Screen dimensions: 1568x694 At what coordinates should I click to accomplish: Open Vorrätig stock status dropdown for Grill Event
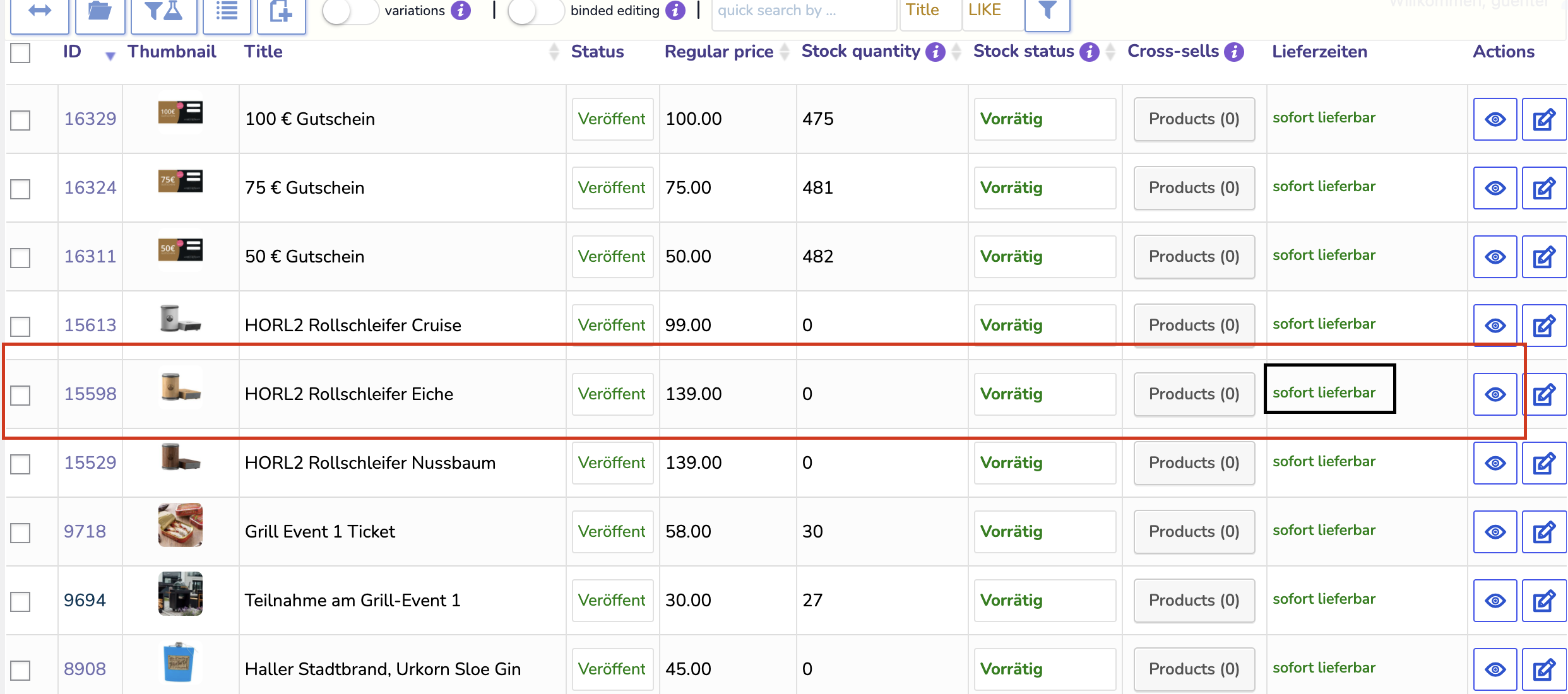pyautogui.click(x=1044, y=532)
